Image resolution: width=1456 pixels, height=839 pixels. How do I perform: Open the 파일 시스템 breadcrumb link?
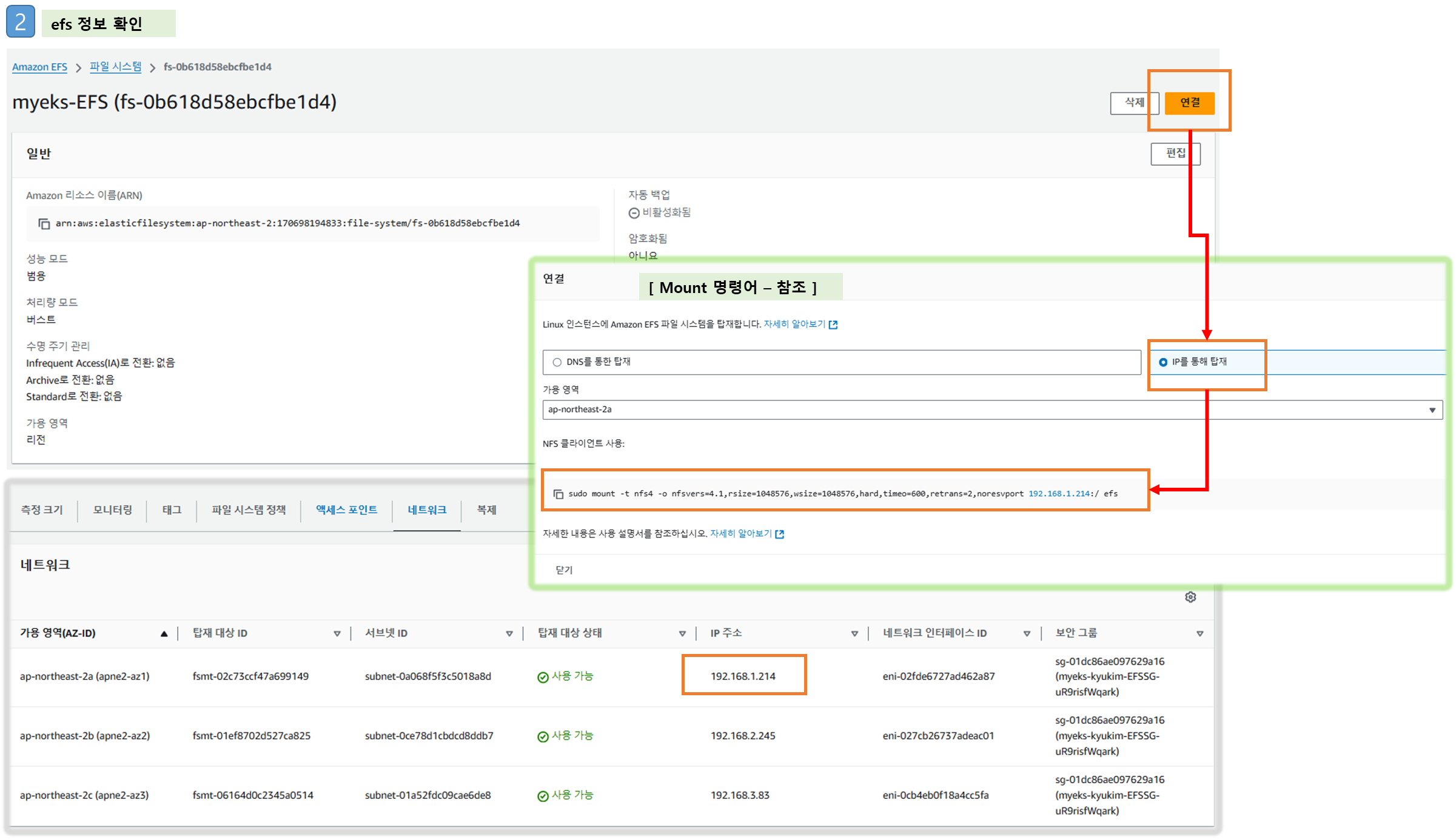click(115, 67)
